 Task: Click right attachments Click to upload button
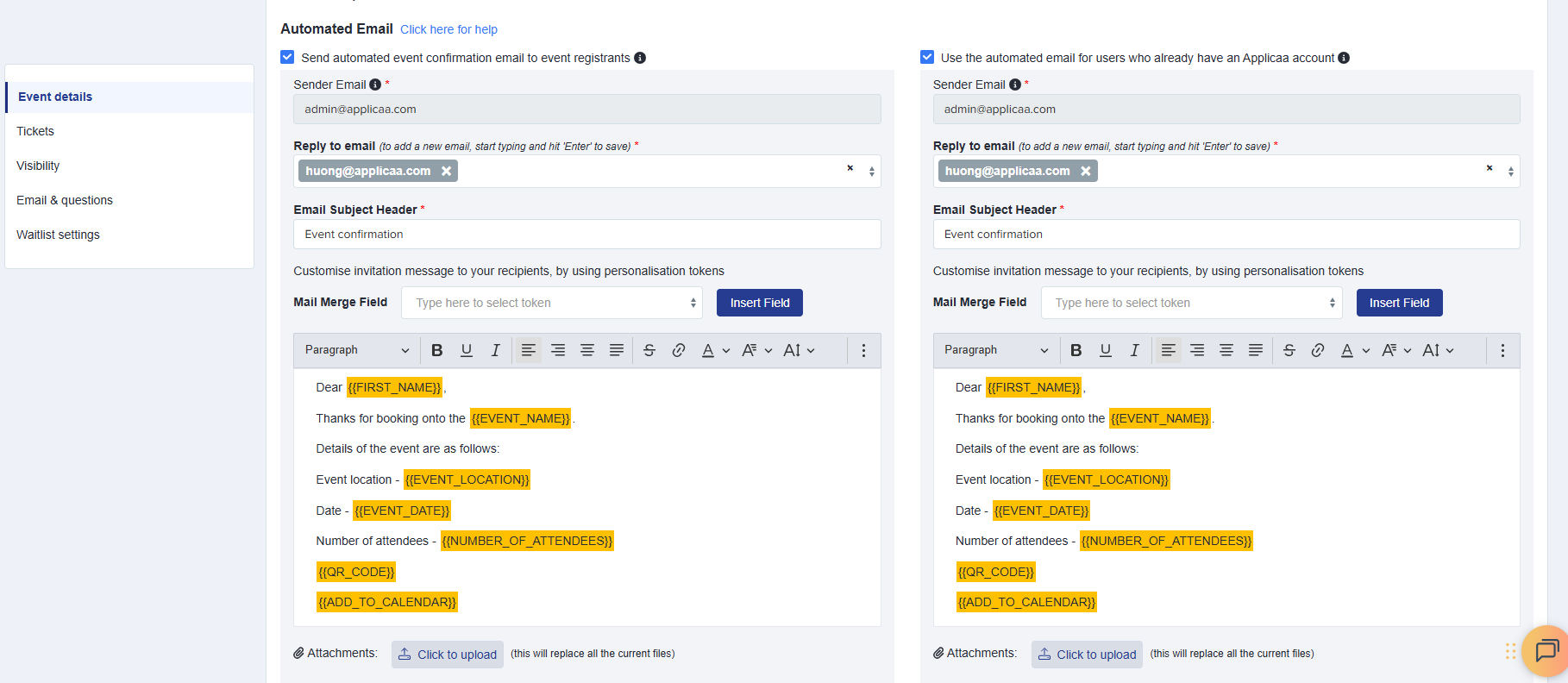(x=1087, y=655)
